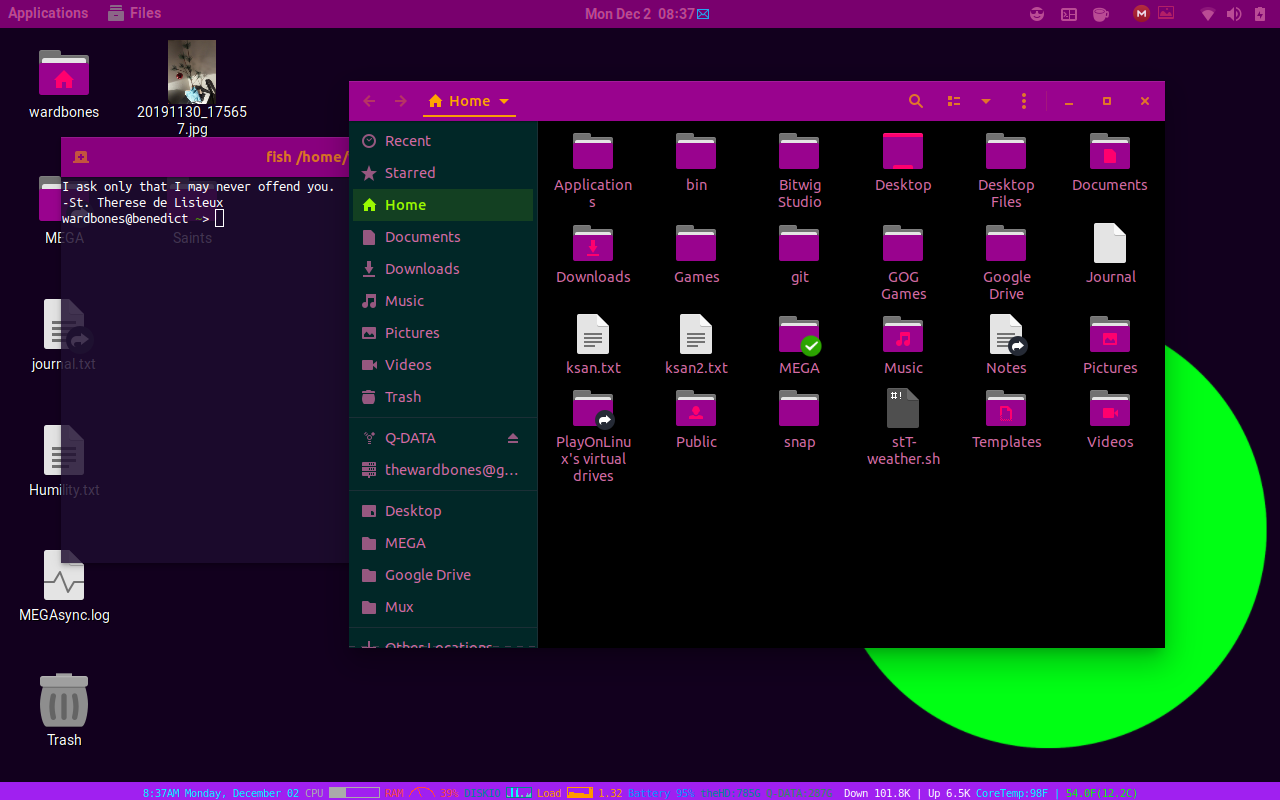Open the Games folder

click(696, 254)
